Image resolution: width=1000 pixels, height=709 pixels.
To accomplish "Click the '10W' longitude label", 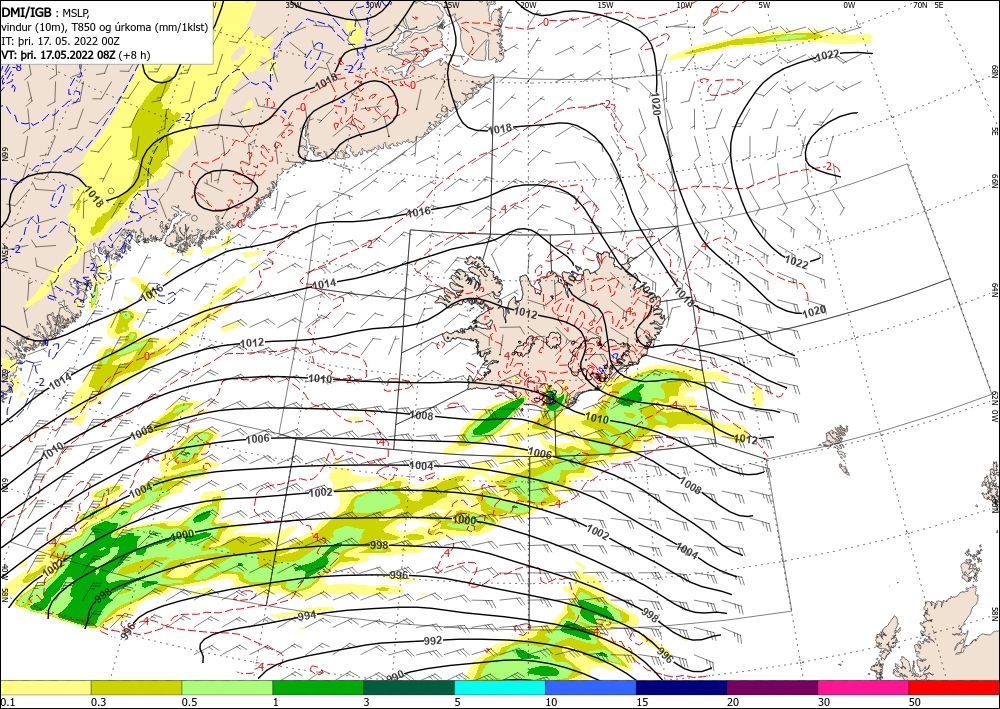I will (684, 4).
